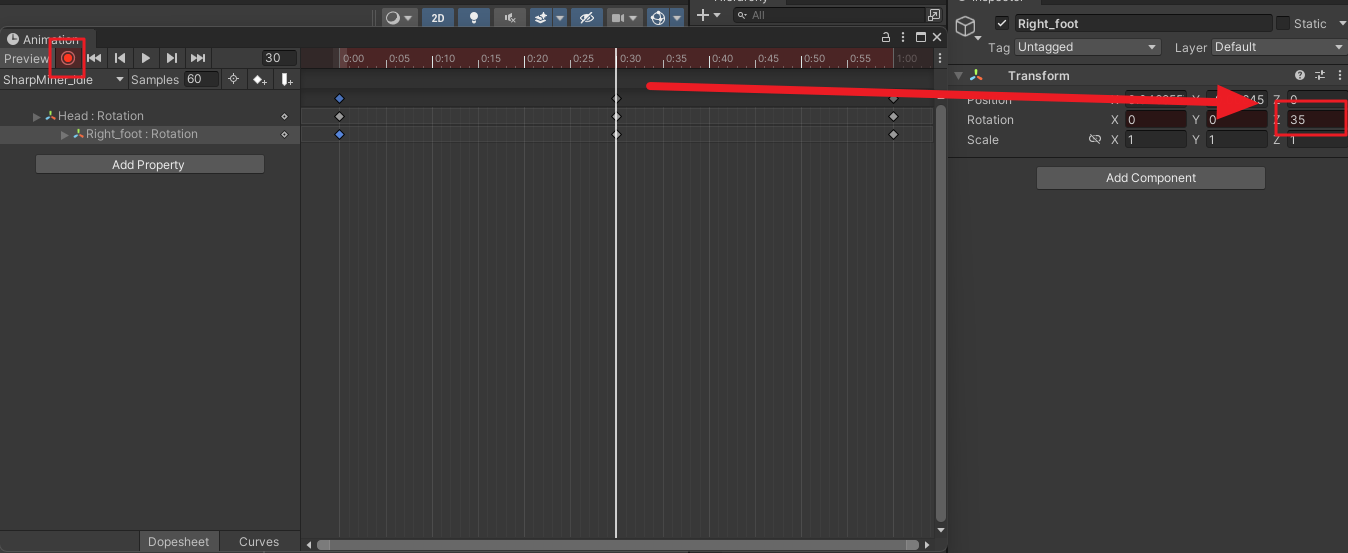
Task: Click the Add Event icon
Action: tap(286, 79)
